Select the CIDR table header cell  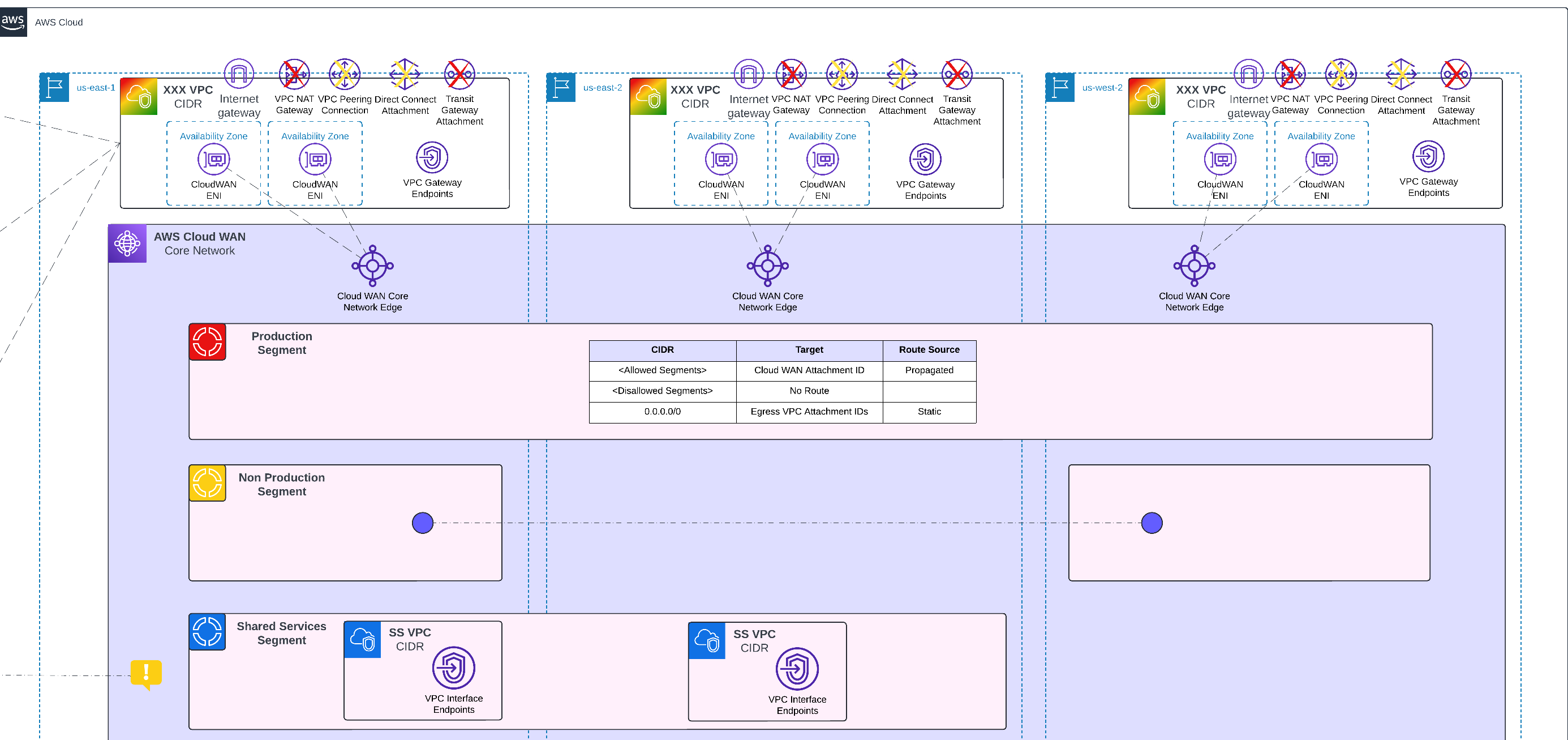coord(662,350)
